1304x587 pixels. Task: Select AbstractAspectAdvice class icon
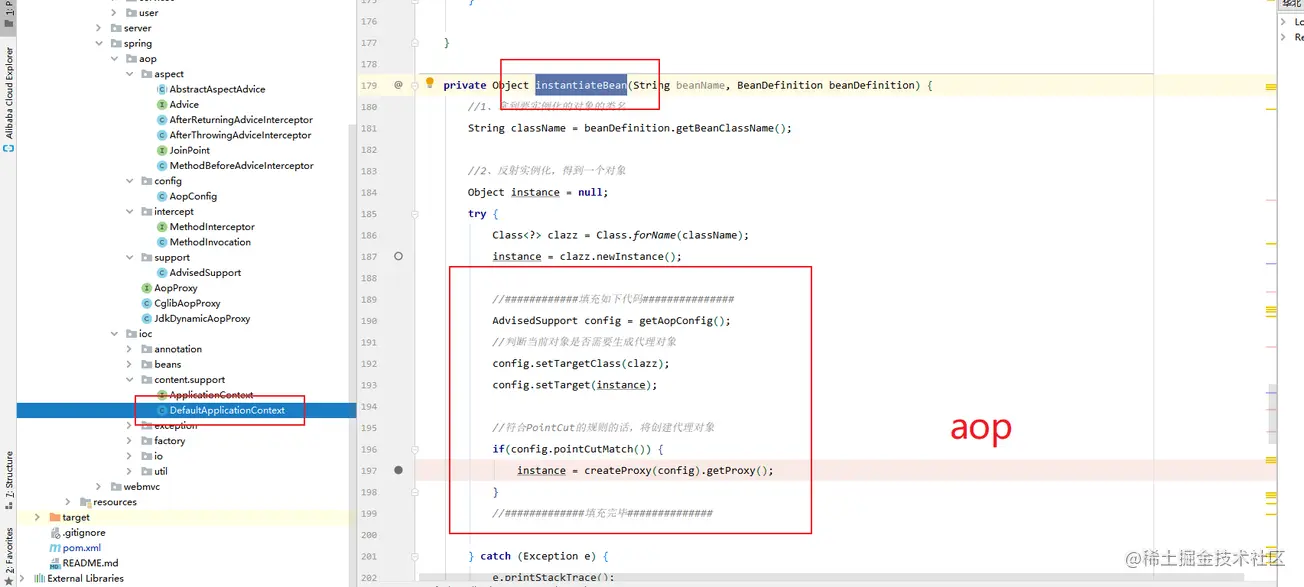pyautogui.click(x=162, y=89)
